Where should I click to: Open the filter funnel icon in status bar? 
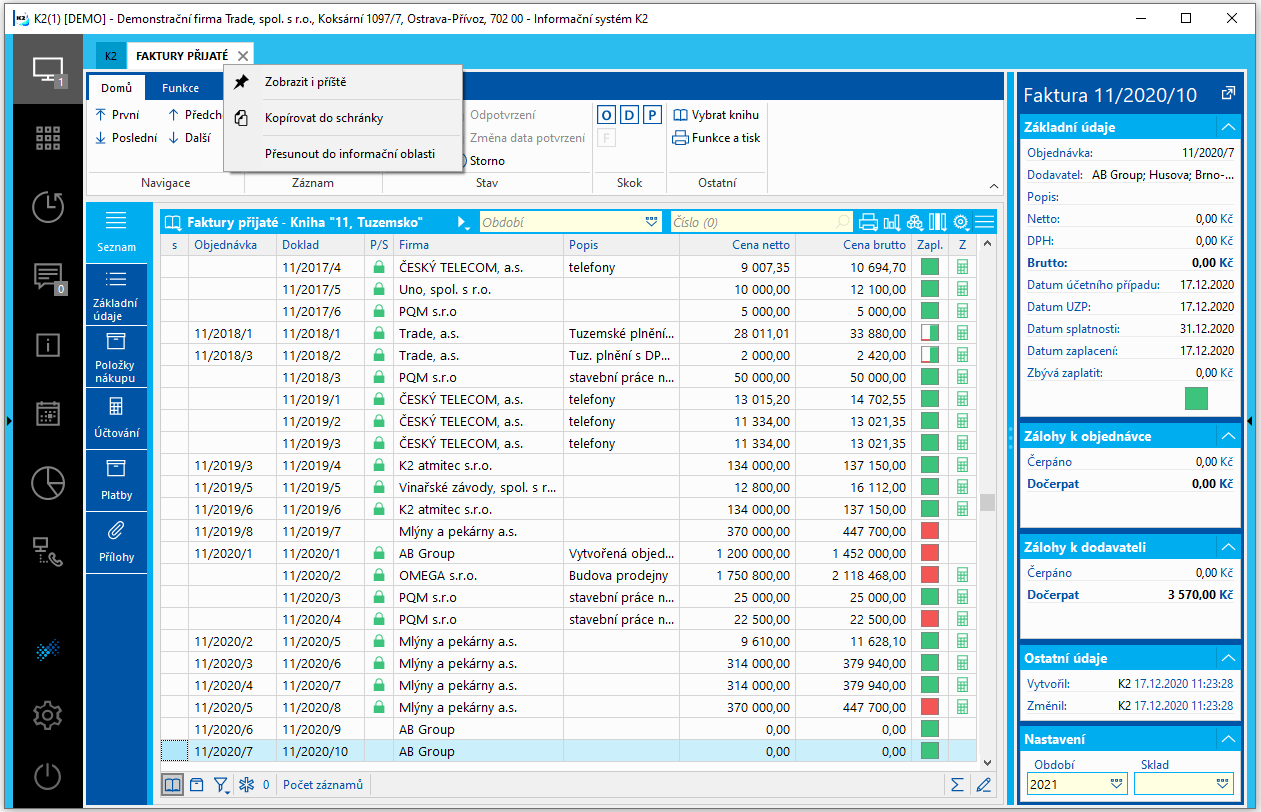click(220, 785)
